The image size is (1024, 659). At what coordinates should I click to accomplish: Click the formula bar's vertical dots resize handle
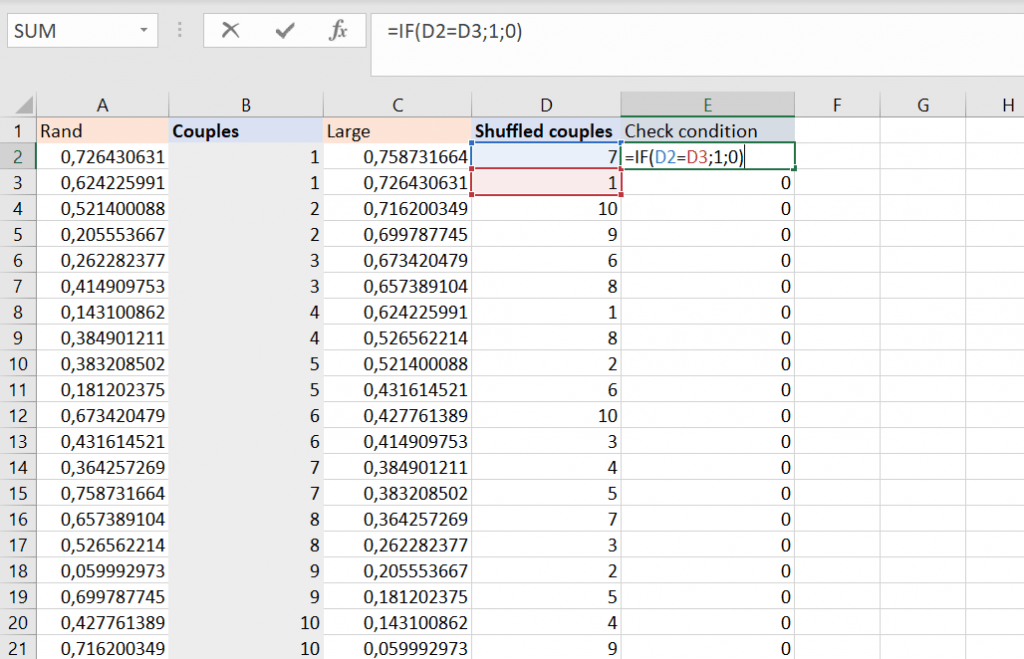coord(180,31)
